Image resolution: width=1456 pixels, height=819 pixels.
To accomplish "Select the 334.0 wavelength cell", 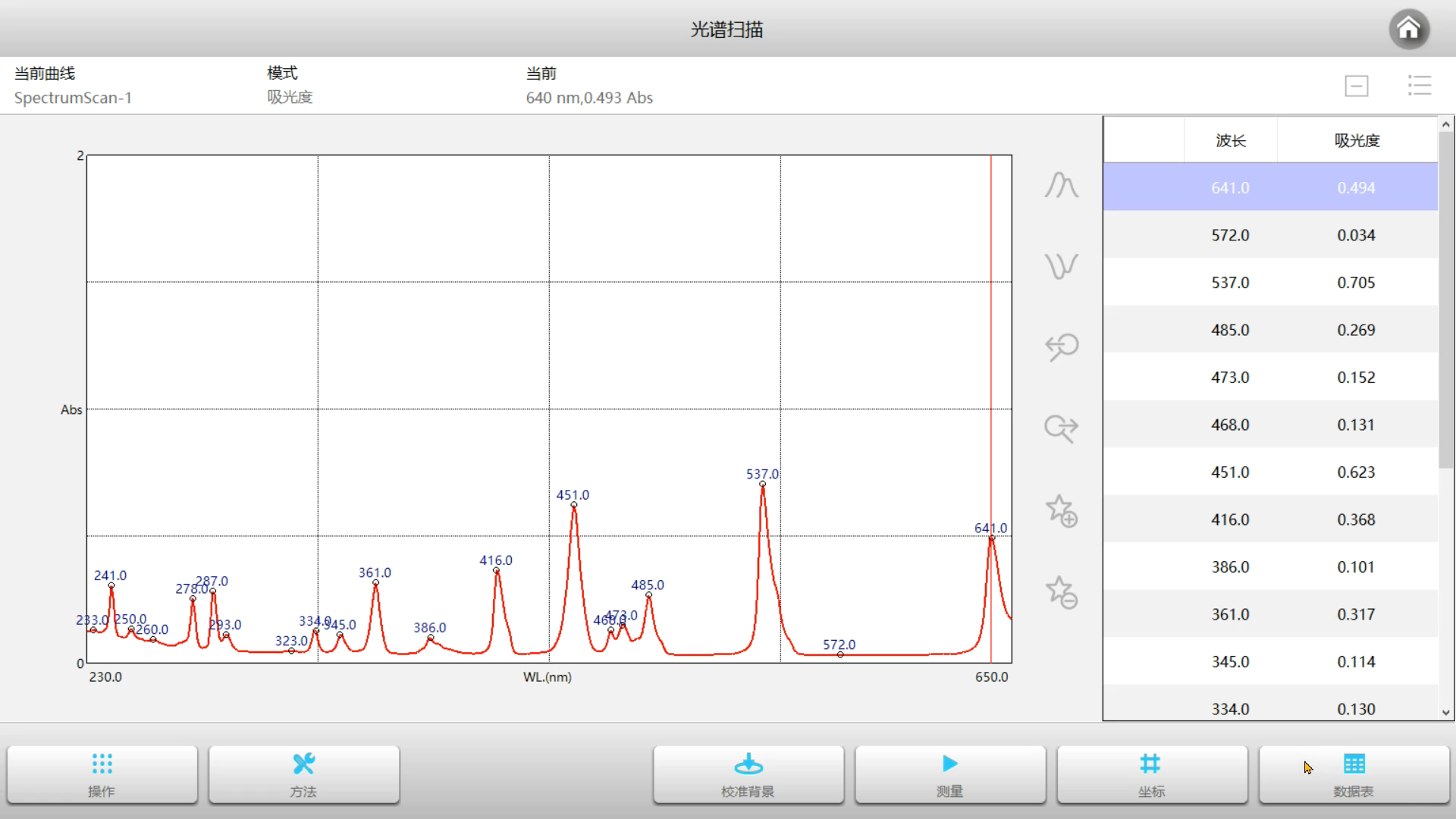I will (1230, 709).
